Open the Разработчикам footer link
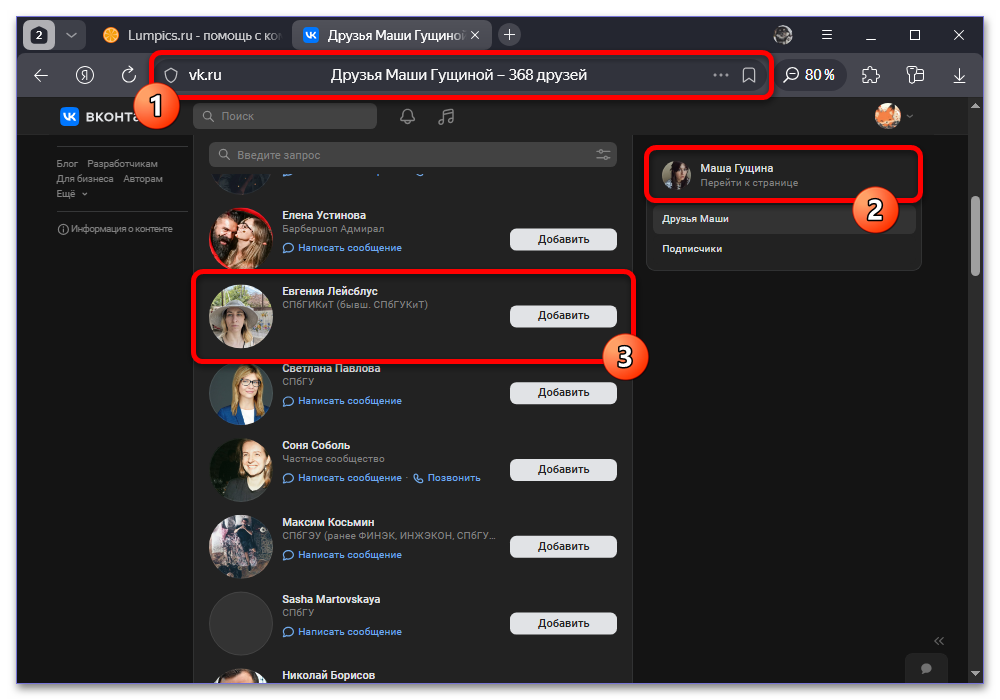 [x=122, y=164]
